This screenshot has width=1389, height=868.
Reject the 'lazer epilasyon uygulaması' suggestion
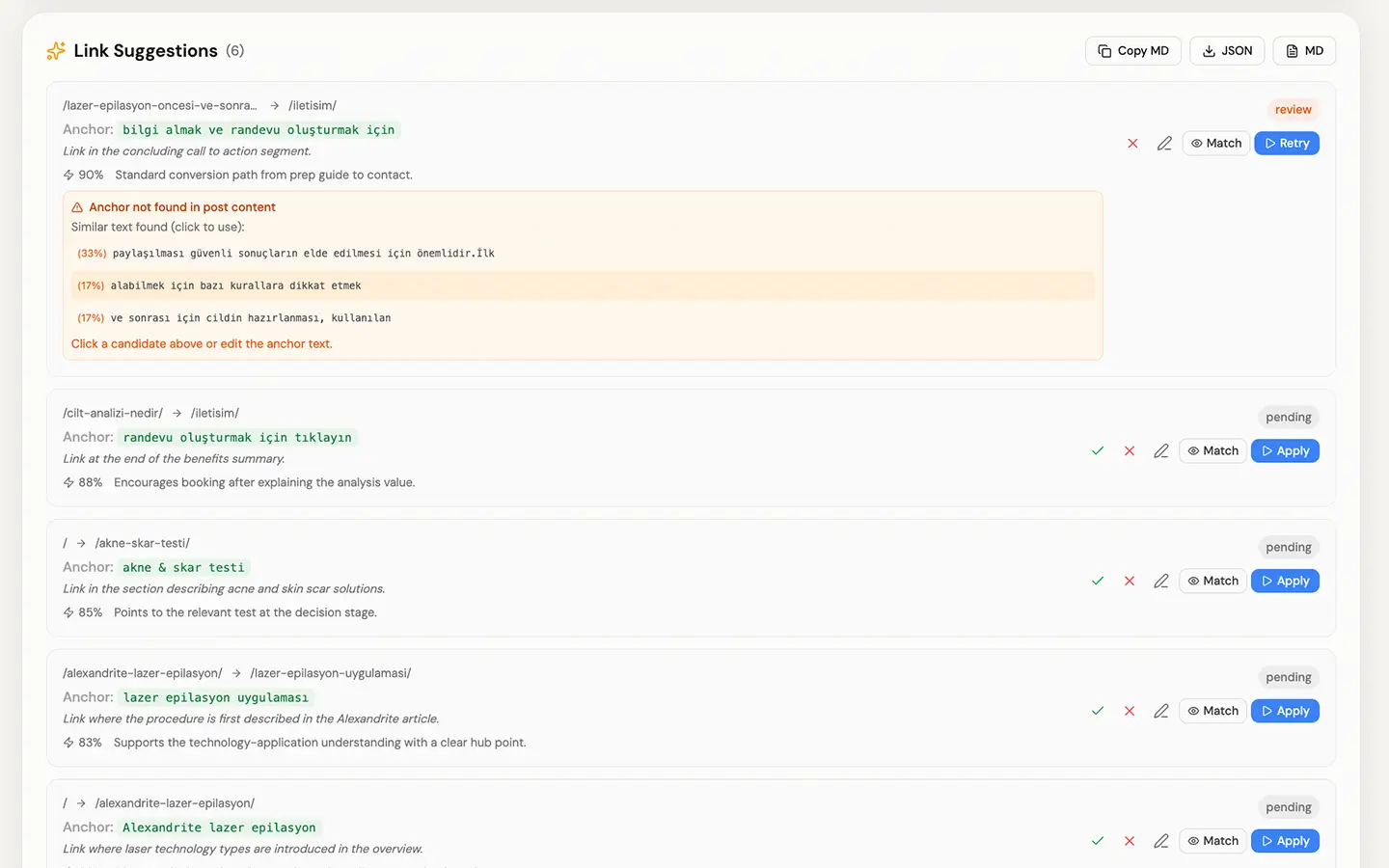(1130, 712)
